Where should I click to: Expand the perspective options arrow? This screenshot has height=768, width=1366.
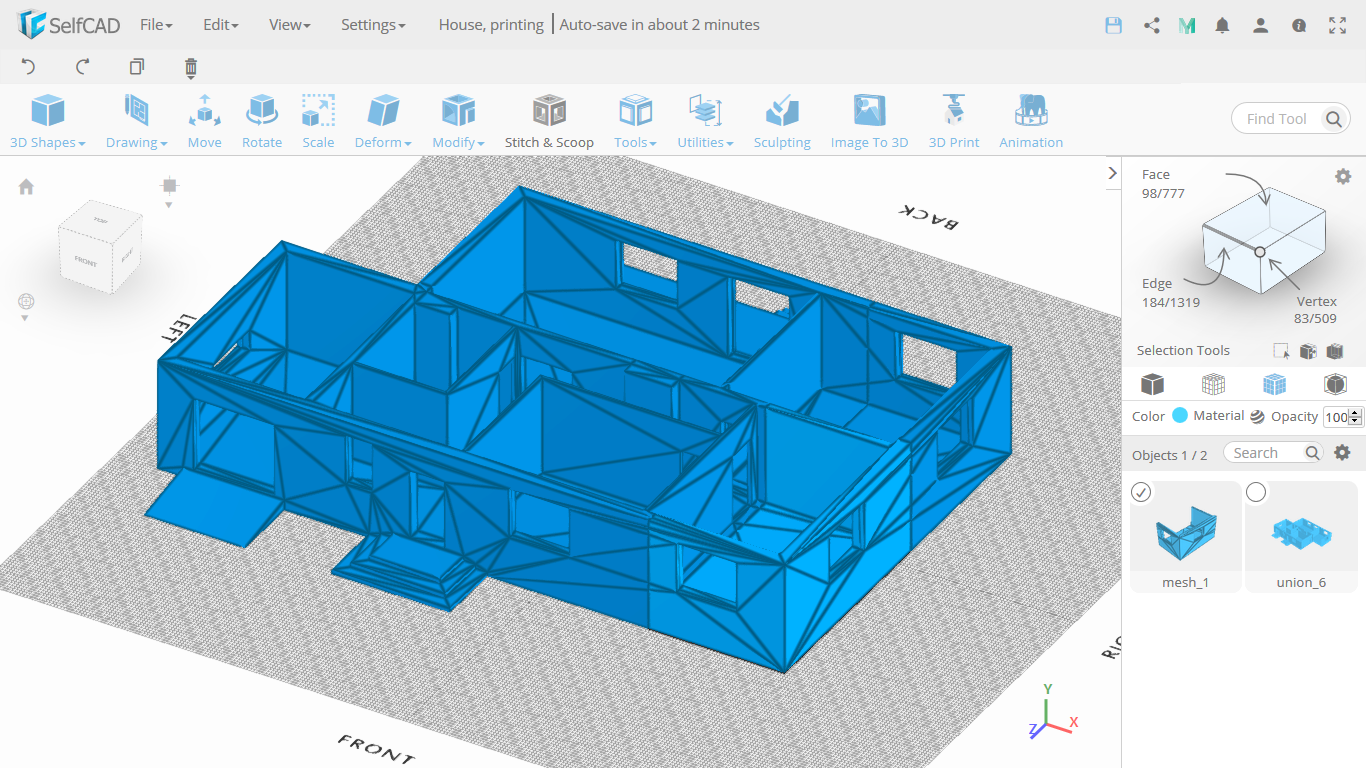(25, 318)
